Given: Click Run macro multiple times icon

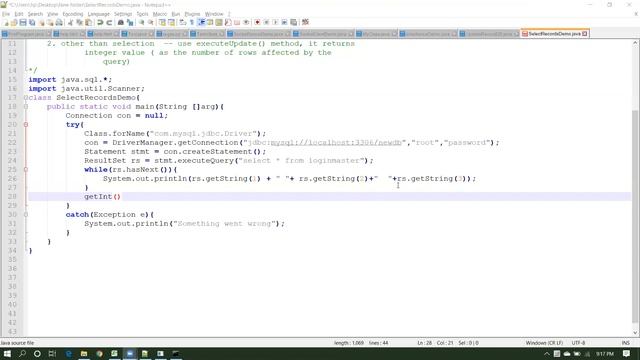Looking at the screenshot, I should click(x=284, y=22).
